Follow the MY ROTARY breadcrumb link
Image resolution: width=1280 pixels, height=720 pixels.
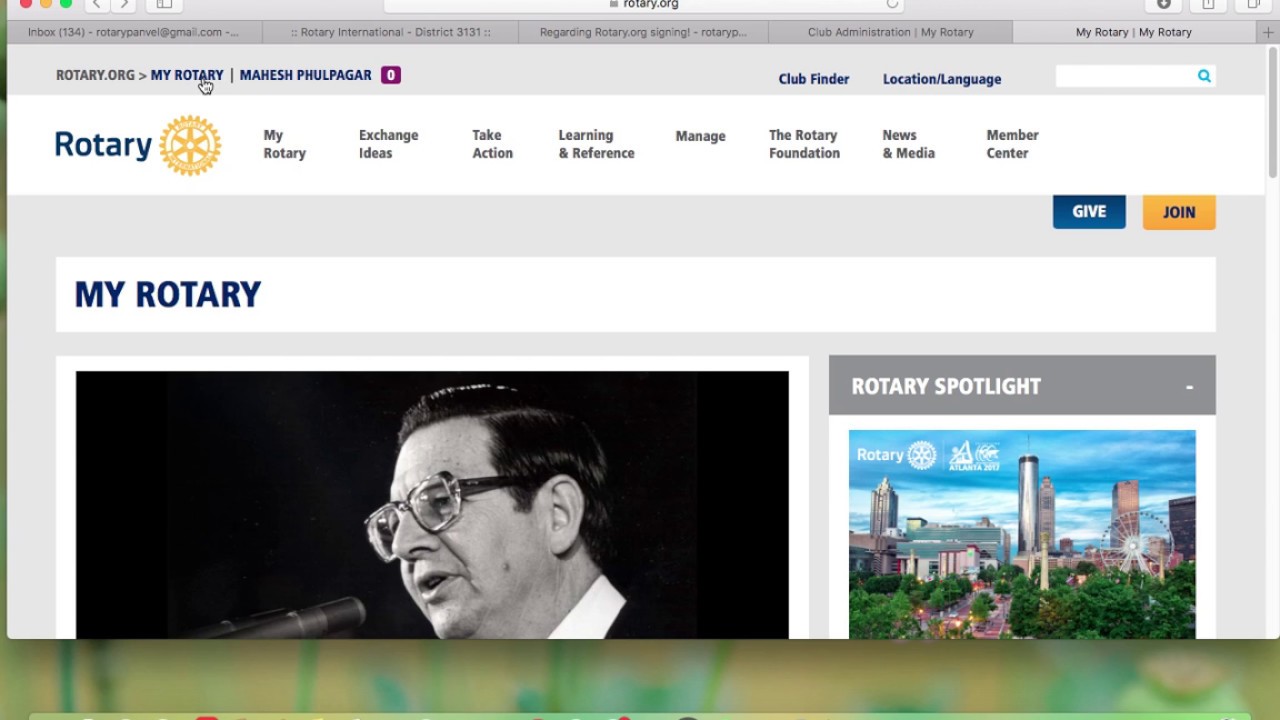187,75
